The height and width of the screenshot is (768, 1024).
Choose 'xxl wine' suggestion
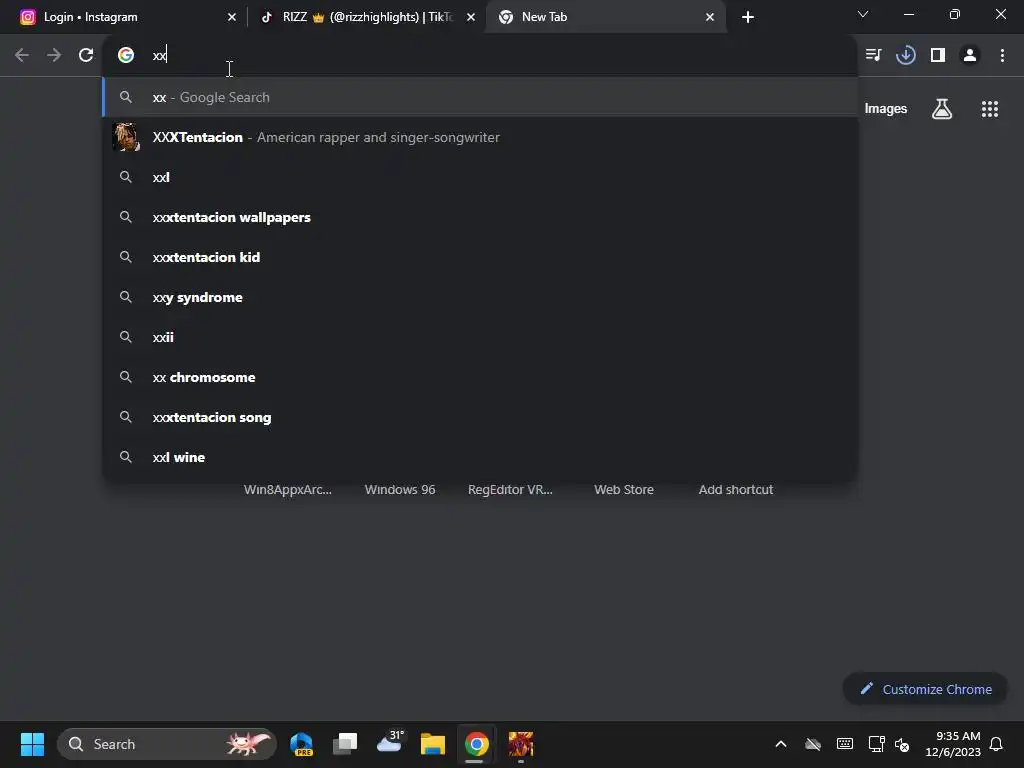click(x=480, y=457)
